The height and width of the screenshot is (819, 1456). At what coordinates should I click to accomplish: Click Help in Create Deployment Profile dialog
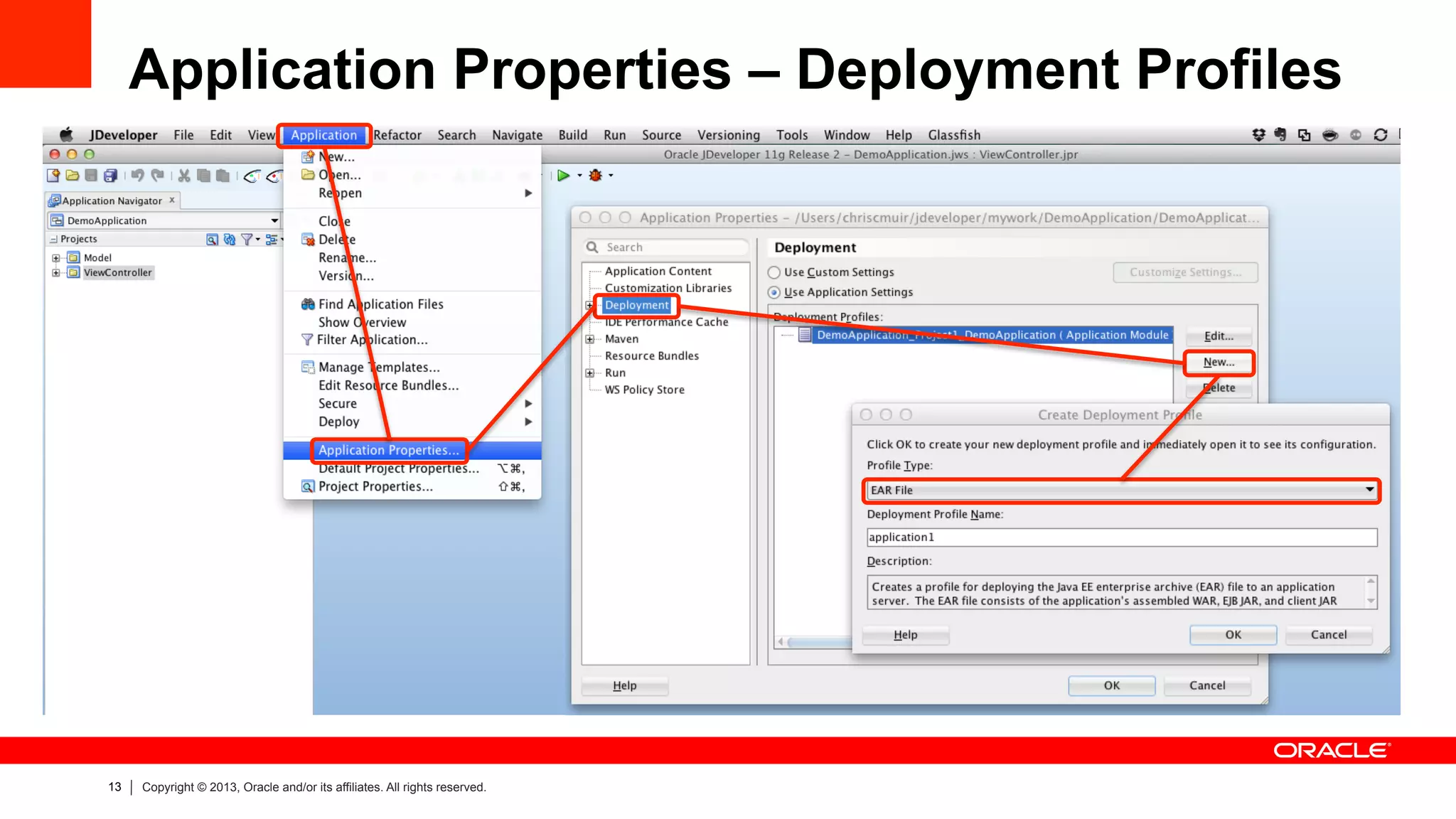tap(906, 635)
